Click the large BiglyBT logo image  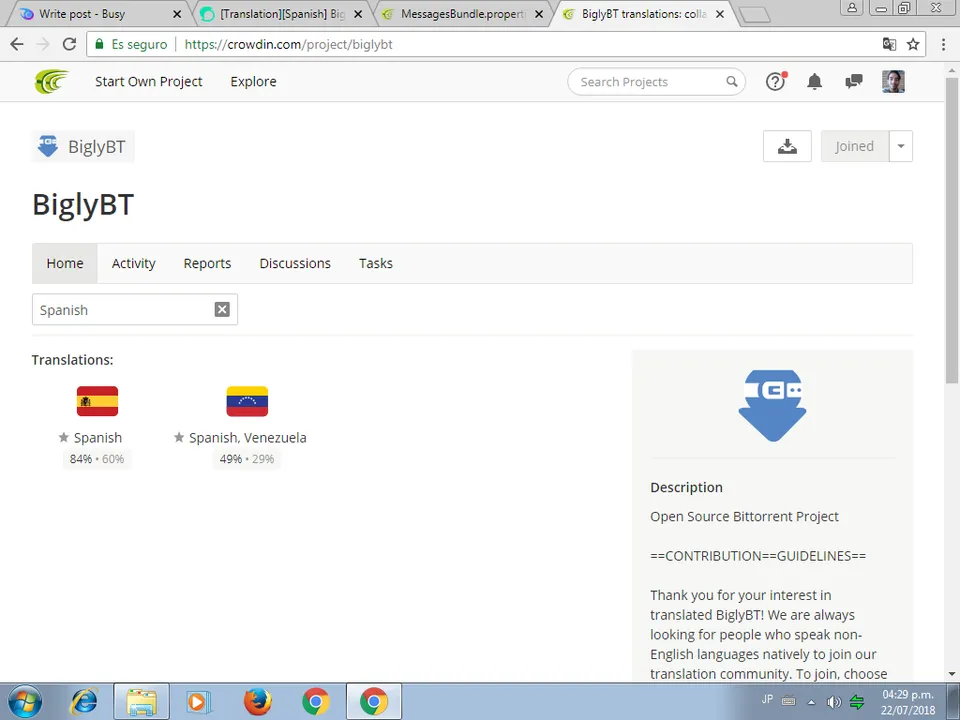pyautogui.click(x=773, y=405)
